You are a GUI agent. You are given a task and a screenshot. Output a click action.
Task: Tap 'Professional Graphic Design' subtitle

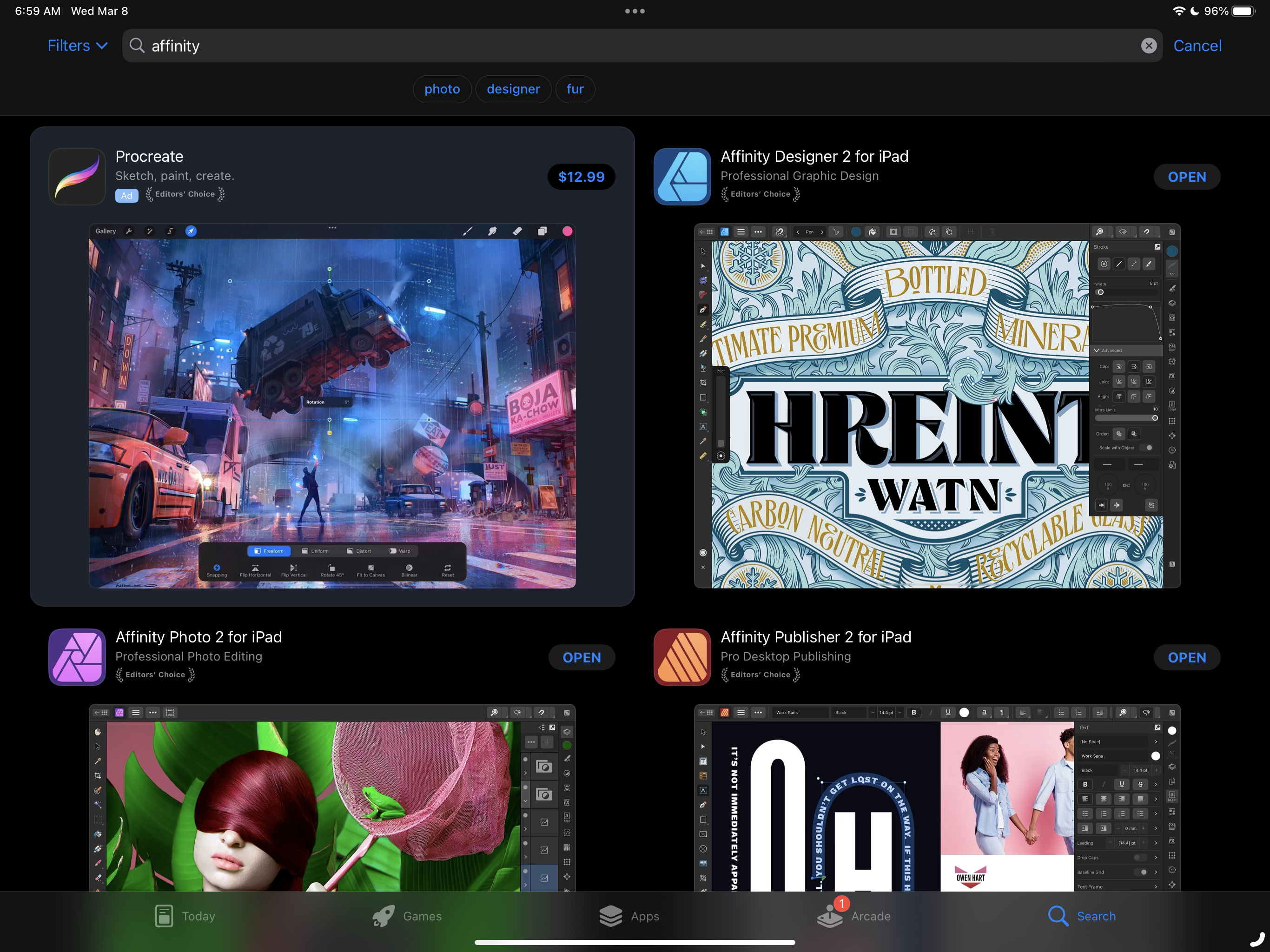tap(800, 176)
